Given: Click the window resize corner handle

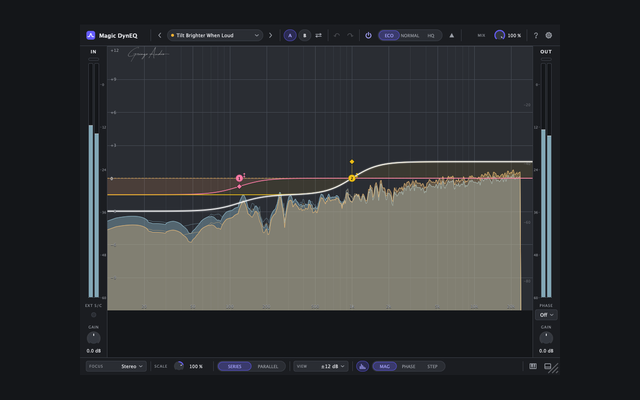Looking at the screenshot, I should (554, 369).
